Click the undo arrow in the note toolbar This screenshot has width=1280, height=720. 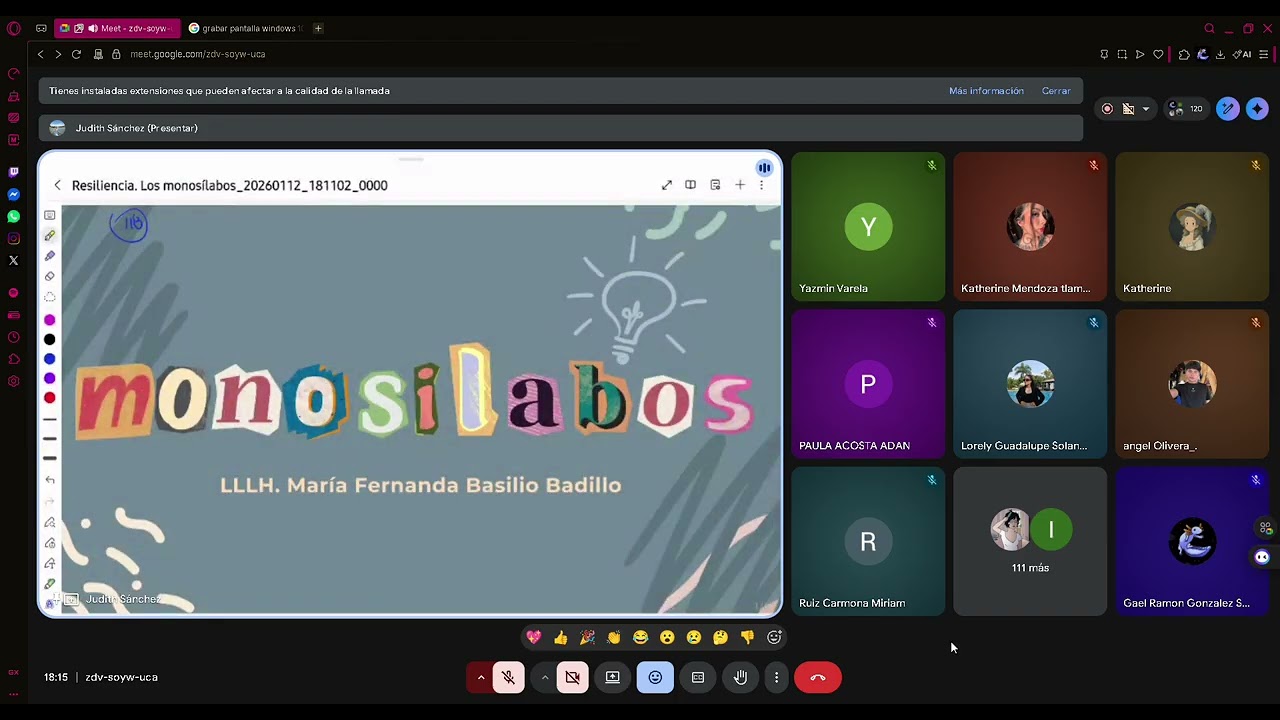tap(49, 480)
